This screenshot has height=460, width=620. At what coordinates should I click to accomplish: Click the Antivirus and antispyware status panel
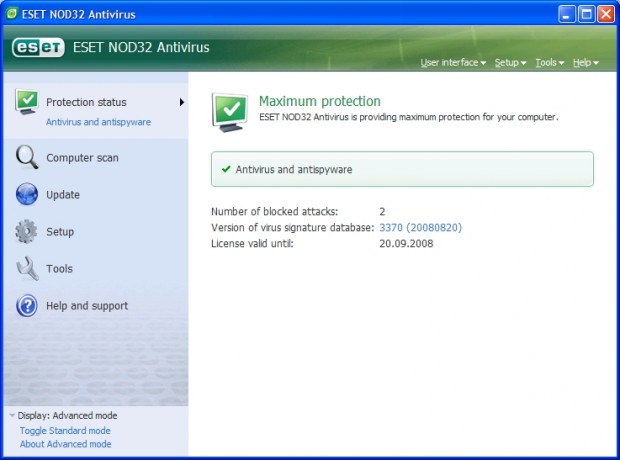402,169
